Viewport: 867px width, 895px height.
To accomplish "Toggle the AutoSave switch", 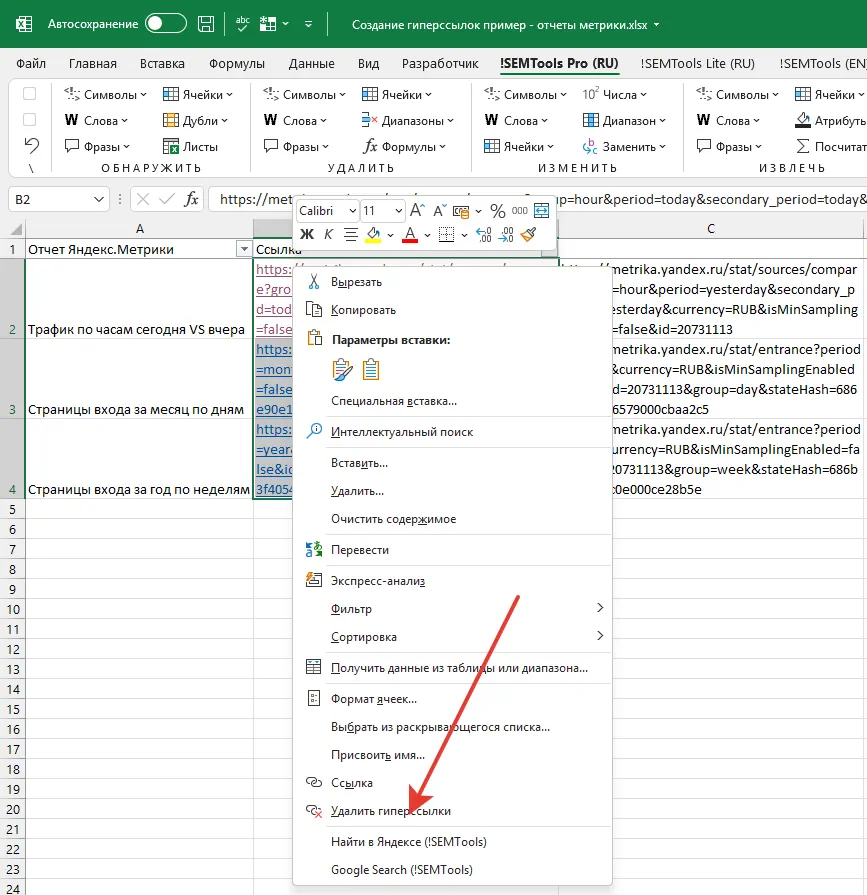I will [x=166, y=24].
